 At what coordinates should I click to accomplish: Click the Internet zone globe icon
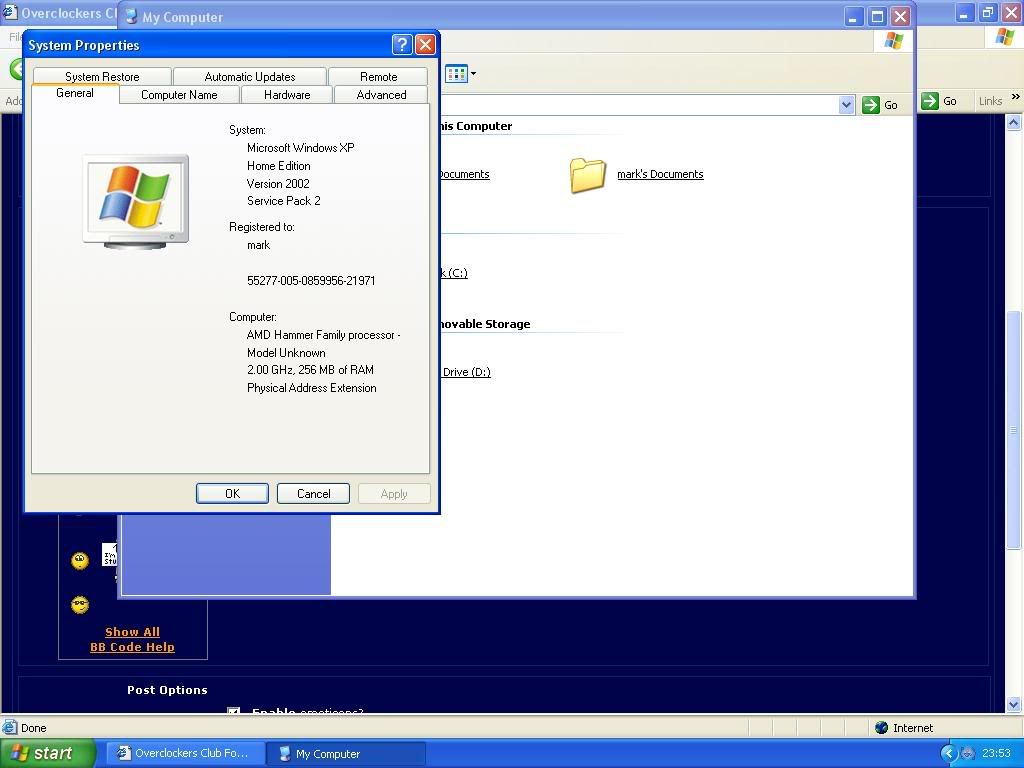pyautogui.click(x=881, y=728)
